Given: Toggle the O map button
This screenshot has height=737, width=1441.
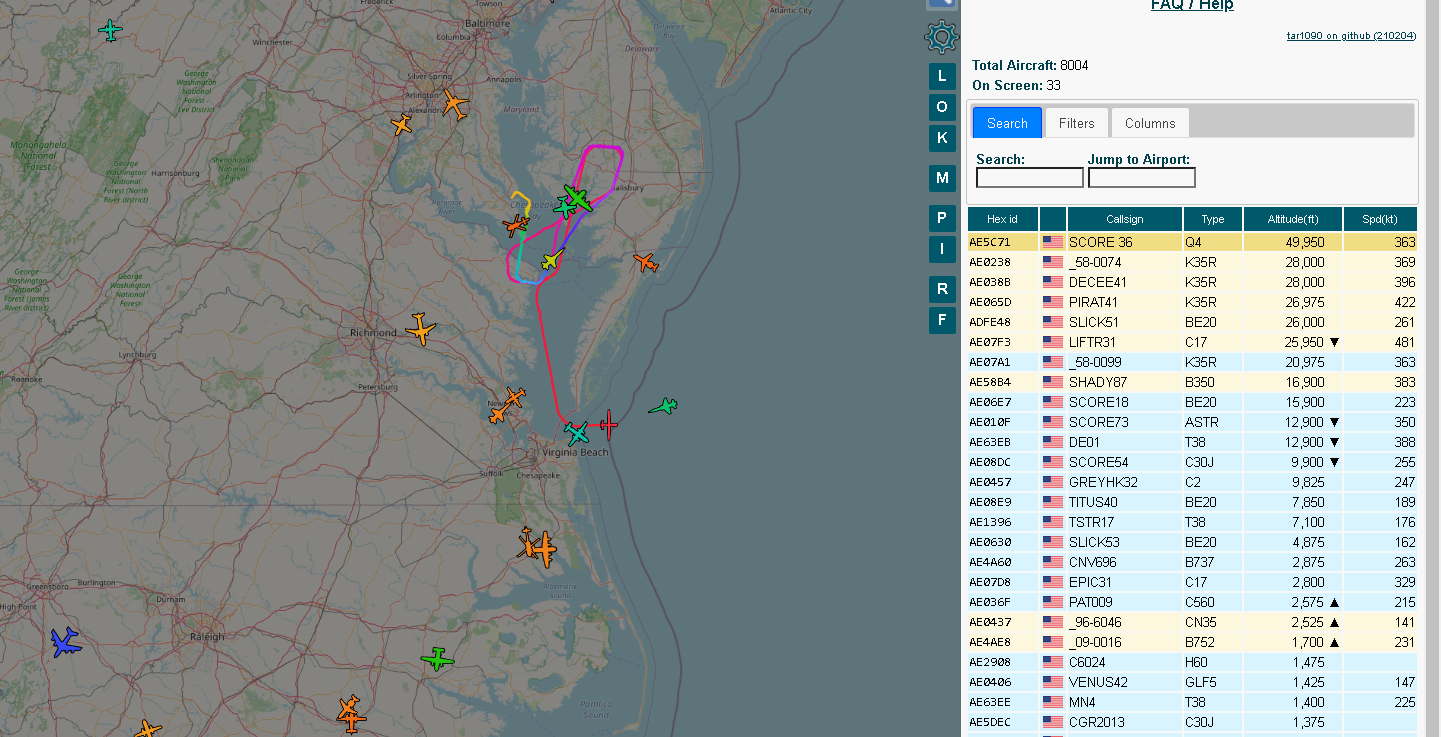Looking at the screenshot, I should pyautogui.click(x=942, y=107).
